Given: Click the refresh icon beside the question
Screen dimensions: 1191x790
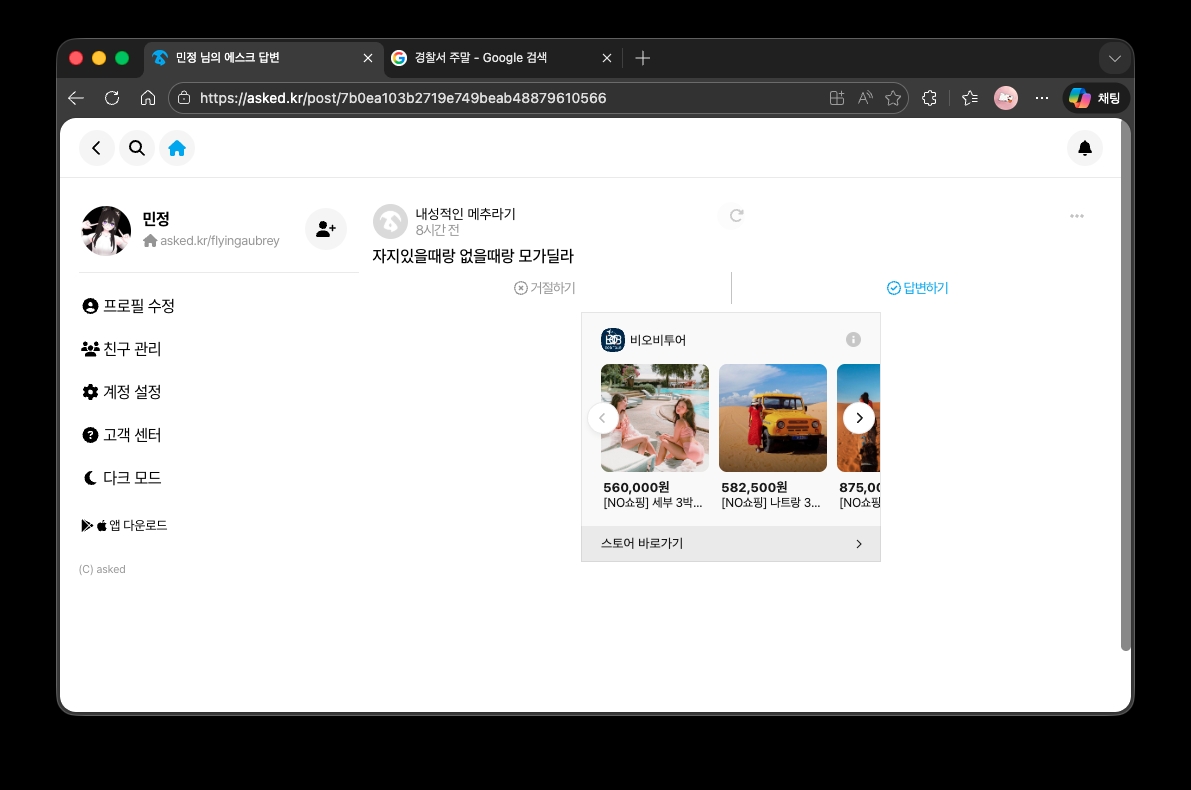Looking at the screenshot, I should click(736, 215).
